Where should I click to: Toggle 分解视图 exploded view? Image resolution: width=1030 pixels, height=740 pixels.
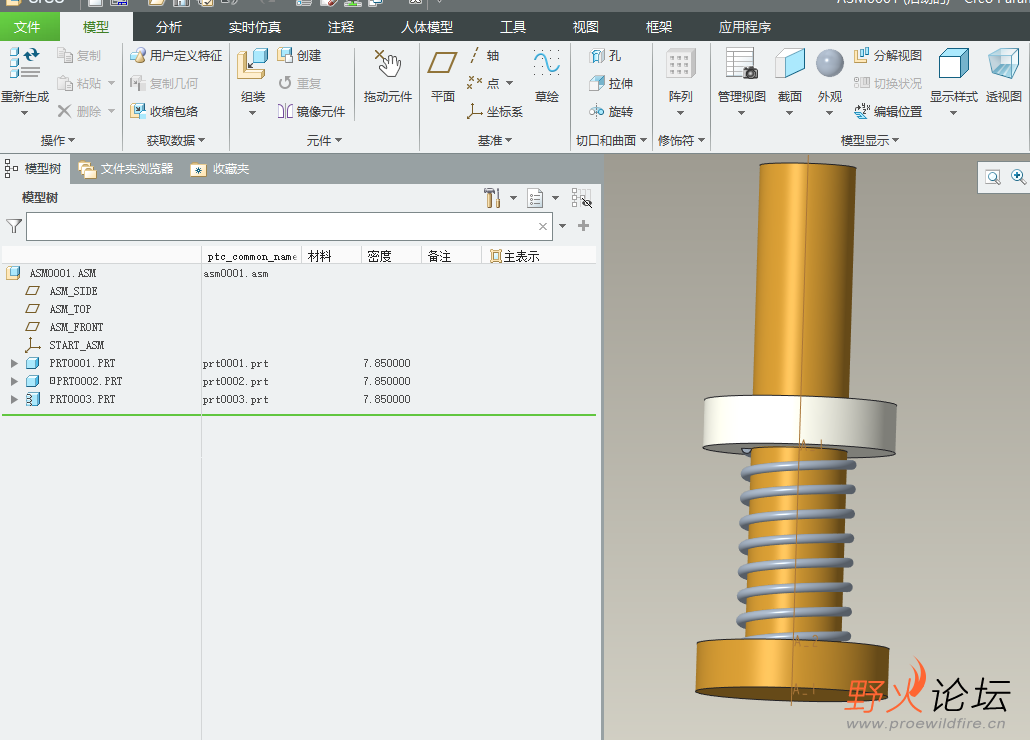888,56
